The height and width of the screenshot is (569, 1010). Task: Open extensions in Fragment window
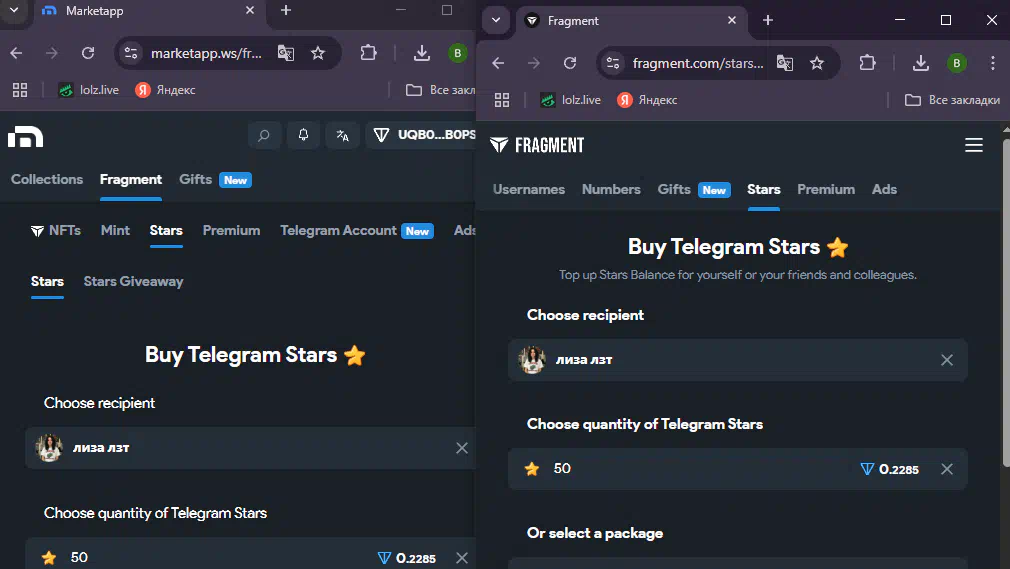[868, 63]
